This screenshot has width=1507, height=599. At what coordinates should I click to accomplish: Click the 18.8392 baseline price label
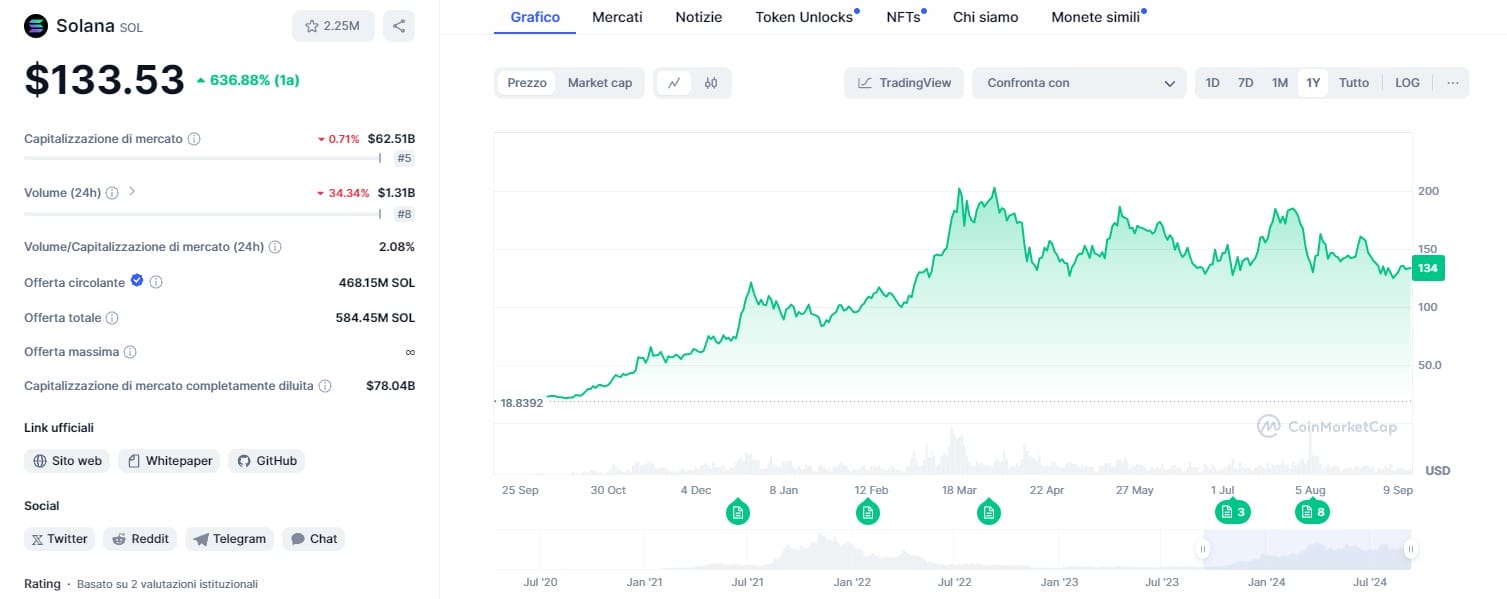pyautogui.click(x=521, y=402)
